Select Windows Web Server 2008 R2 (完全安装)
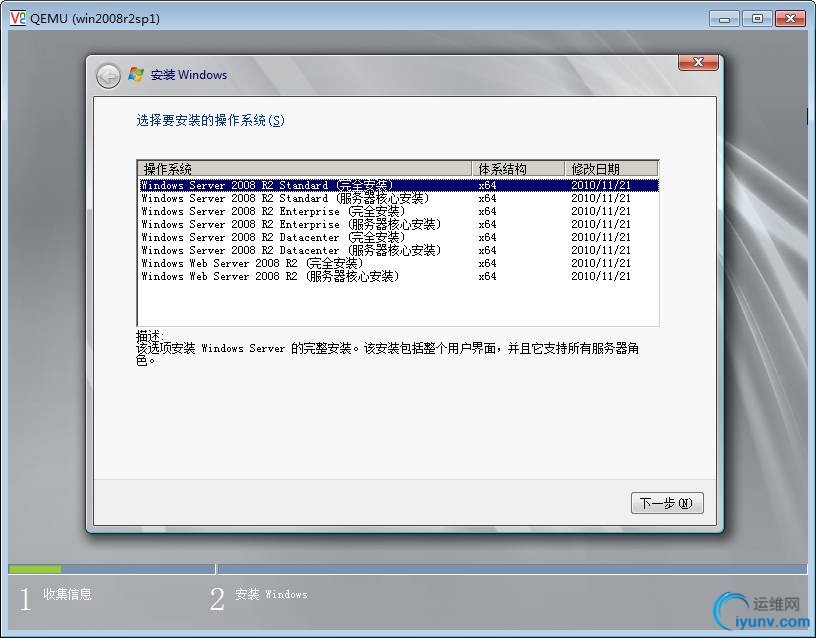816x638 pixels. tap(399, 263)
